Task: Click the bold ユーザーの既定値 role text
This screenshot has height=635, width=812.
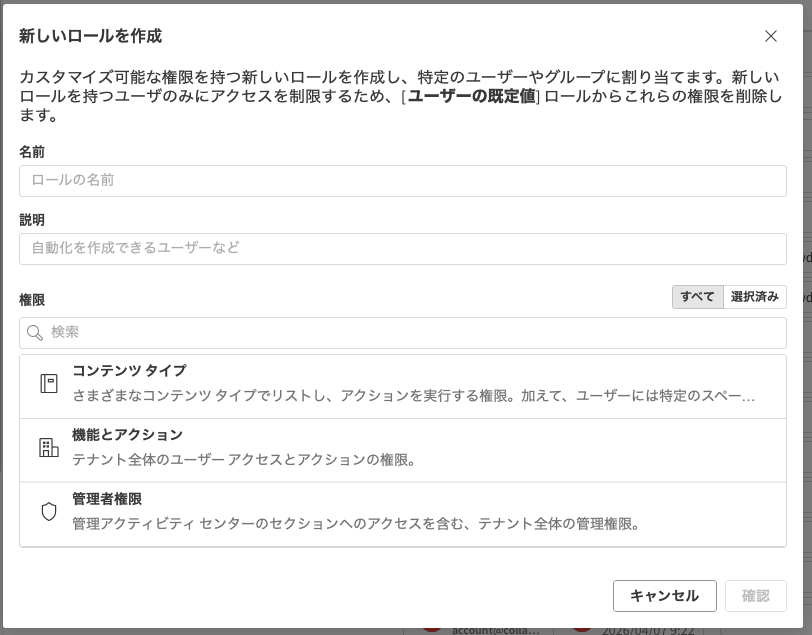Action: point(471,96)
